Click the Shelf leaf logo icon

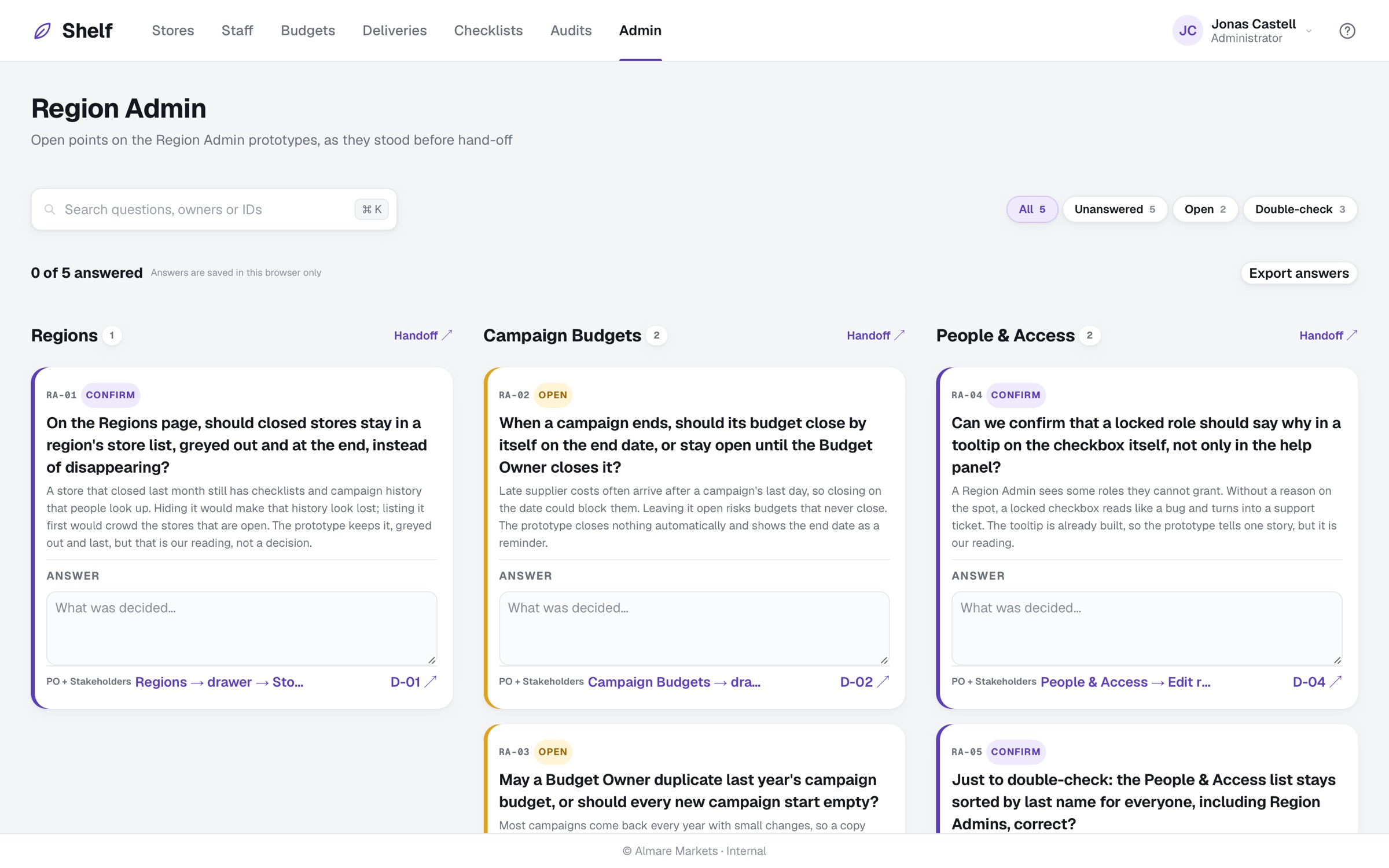pos(42,31)
